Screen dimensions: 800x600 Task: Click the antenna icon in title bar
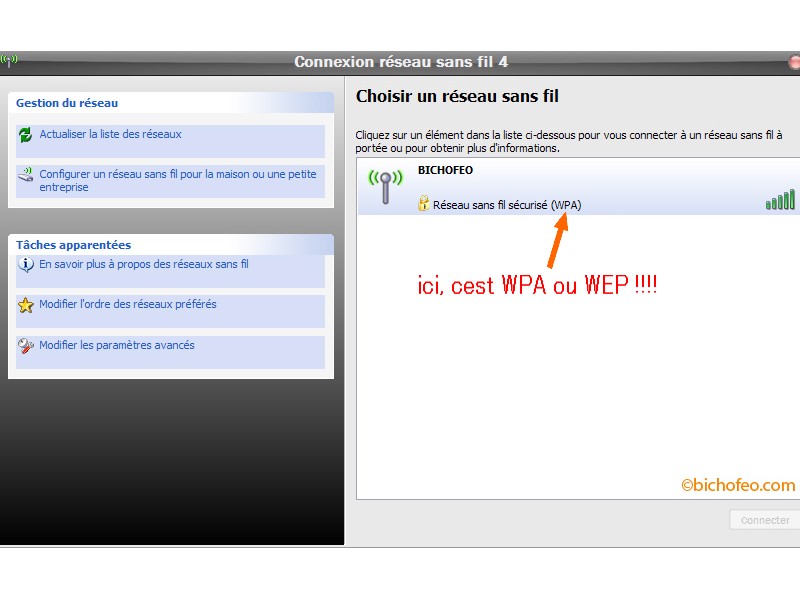(x=9, y=61)
